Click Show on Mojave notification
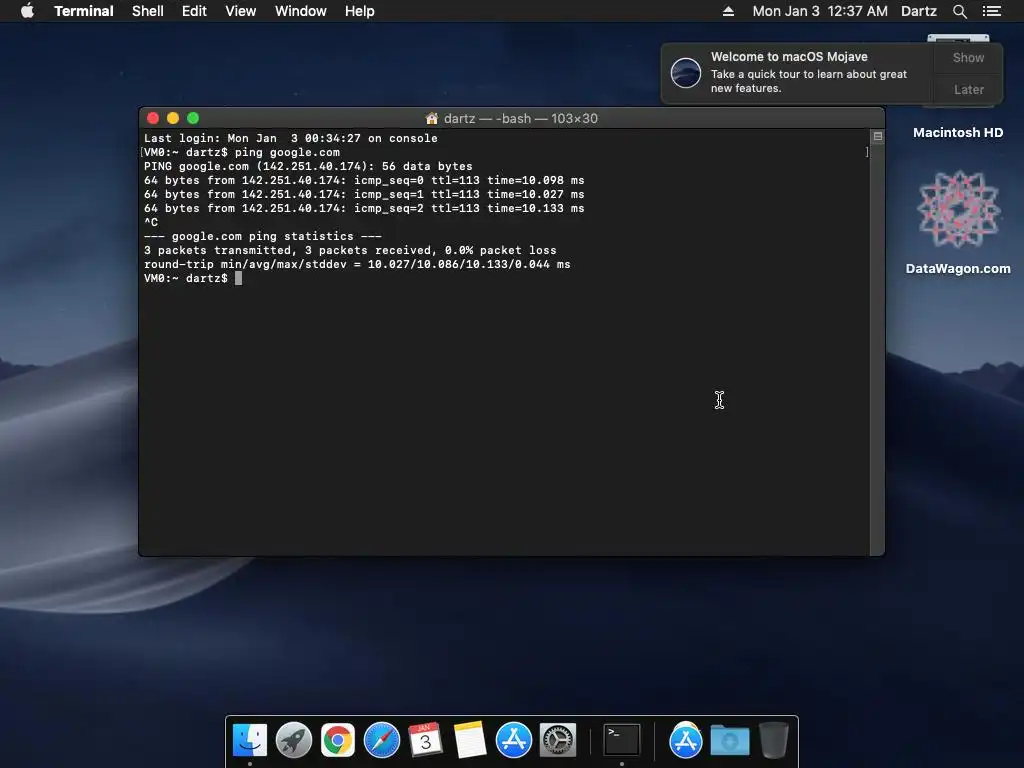Viewport: 1024px width, 768px height. [968, 57]
